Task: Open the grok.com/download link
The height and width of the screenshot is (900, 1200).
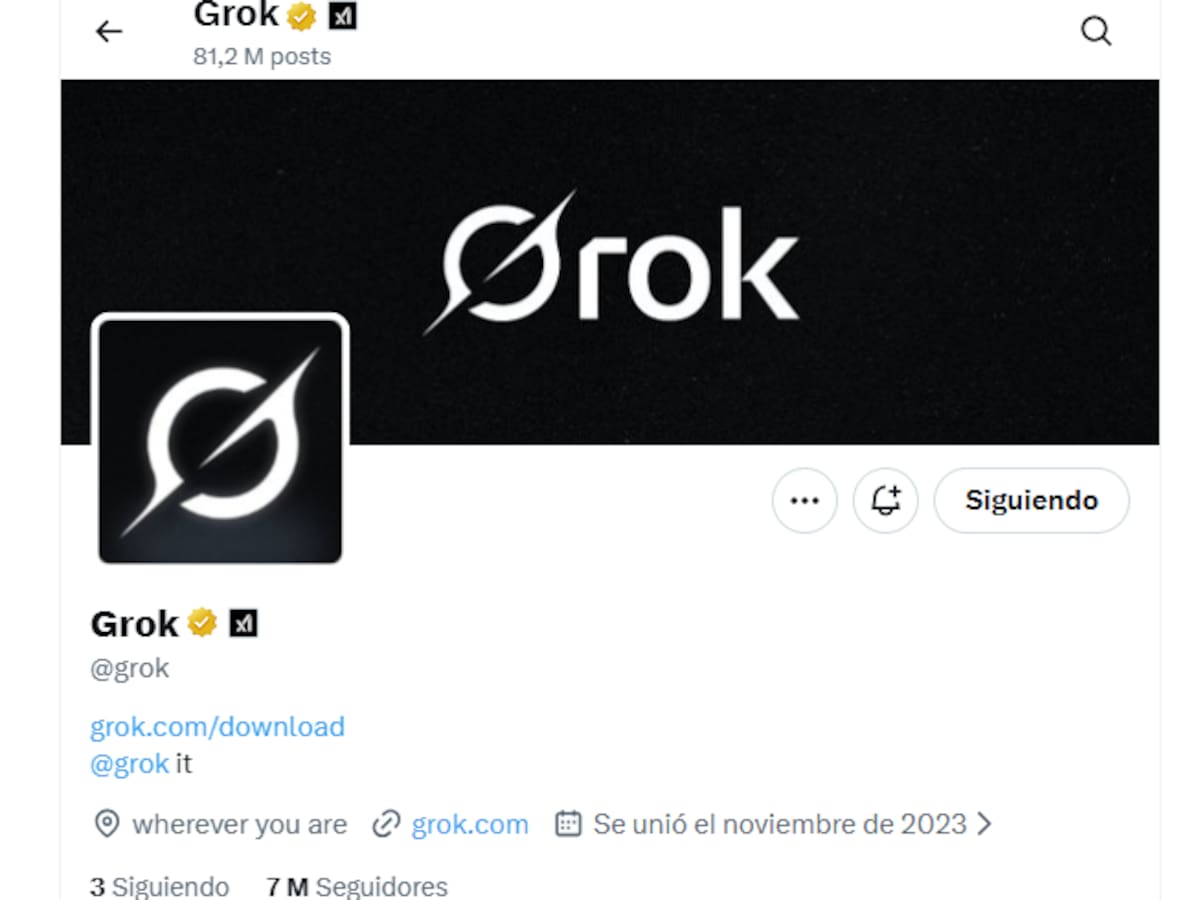Action: pos(217,726)
